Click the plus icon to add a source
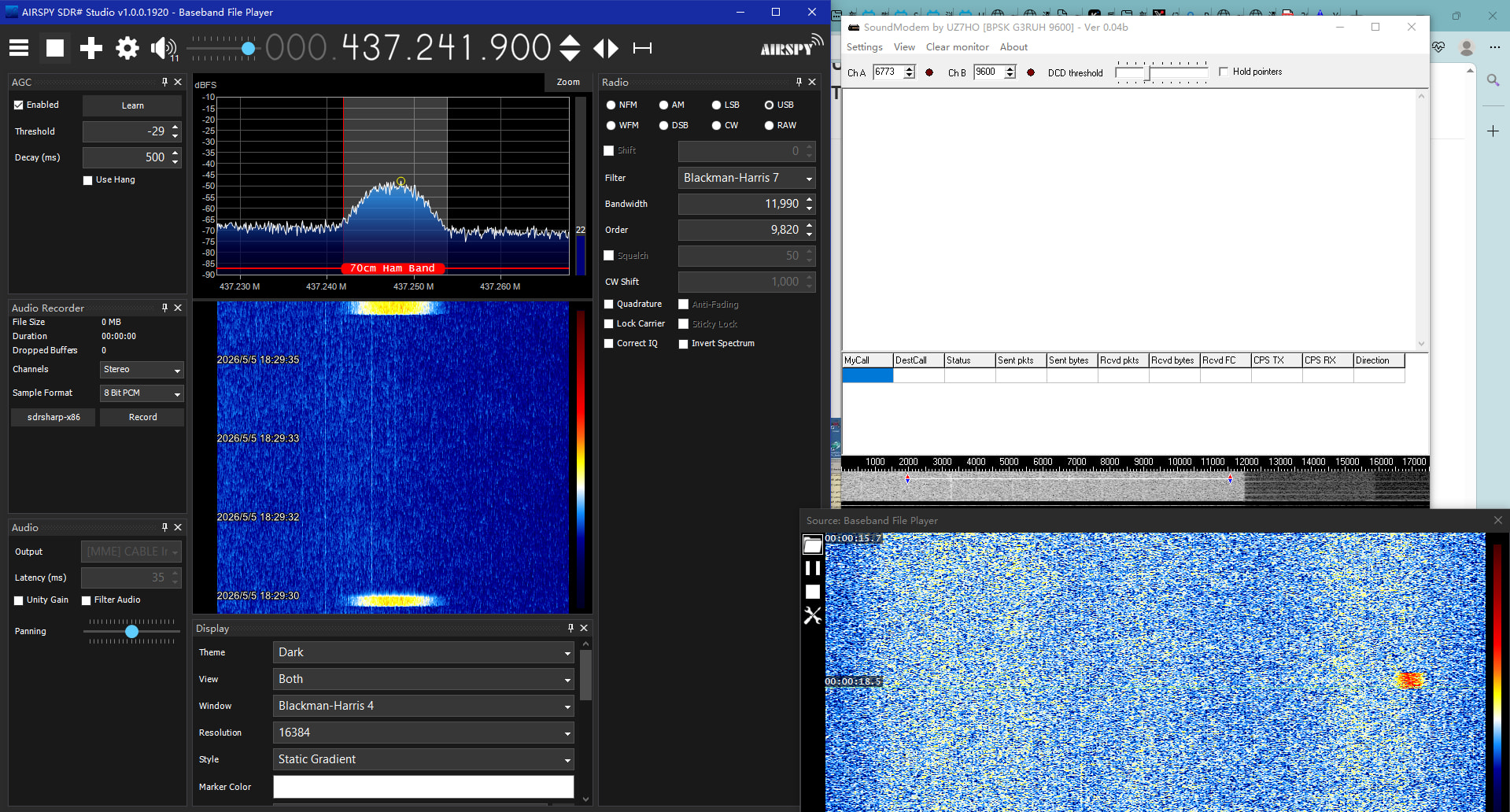Image resolution: width=1510 pixels, height=812 pixels. pyautogui.click(x=91, y=48)
